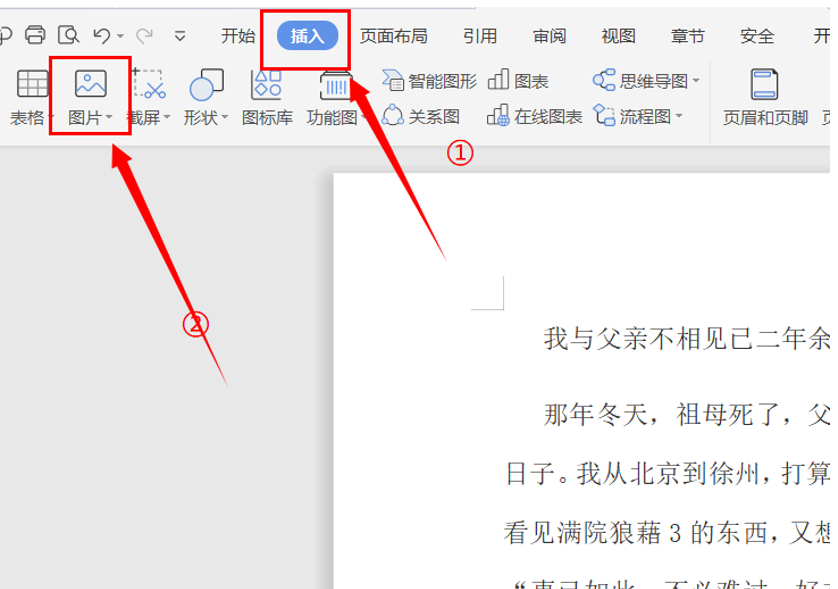Go to the 视图 tab
Image resolution: width=838 pixels, height=589 pixels.
618,36
